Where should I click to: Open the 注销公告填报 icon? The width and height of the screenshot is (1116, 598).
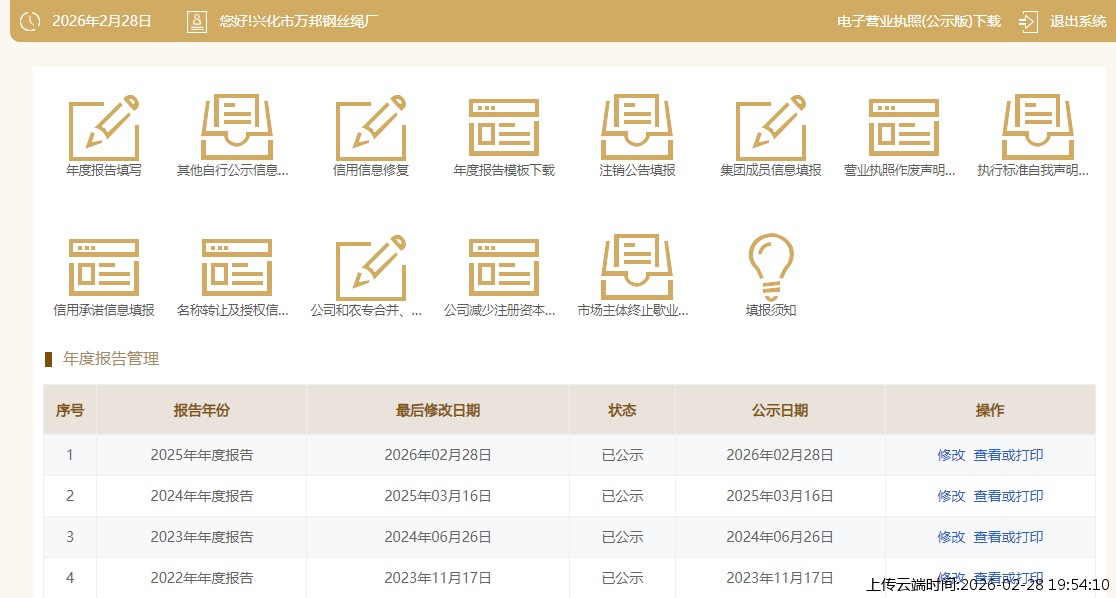point(637,128)
